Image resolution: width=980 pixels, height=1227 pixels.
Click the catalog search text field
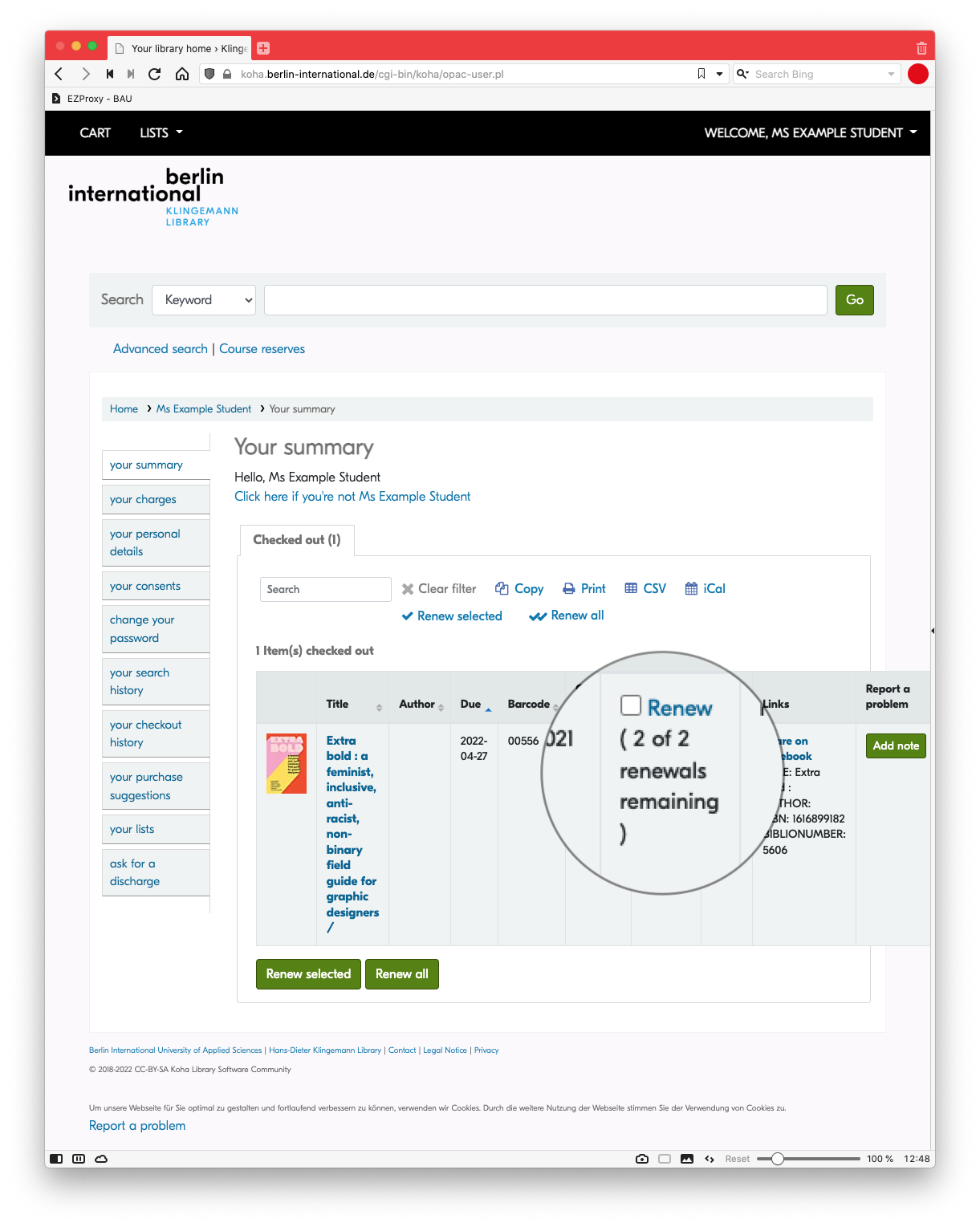pyautogui.click(x=546, y=300)
